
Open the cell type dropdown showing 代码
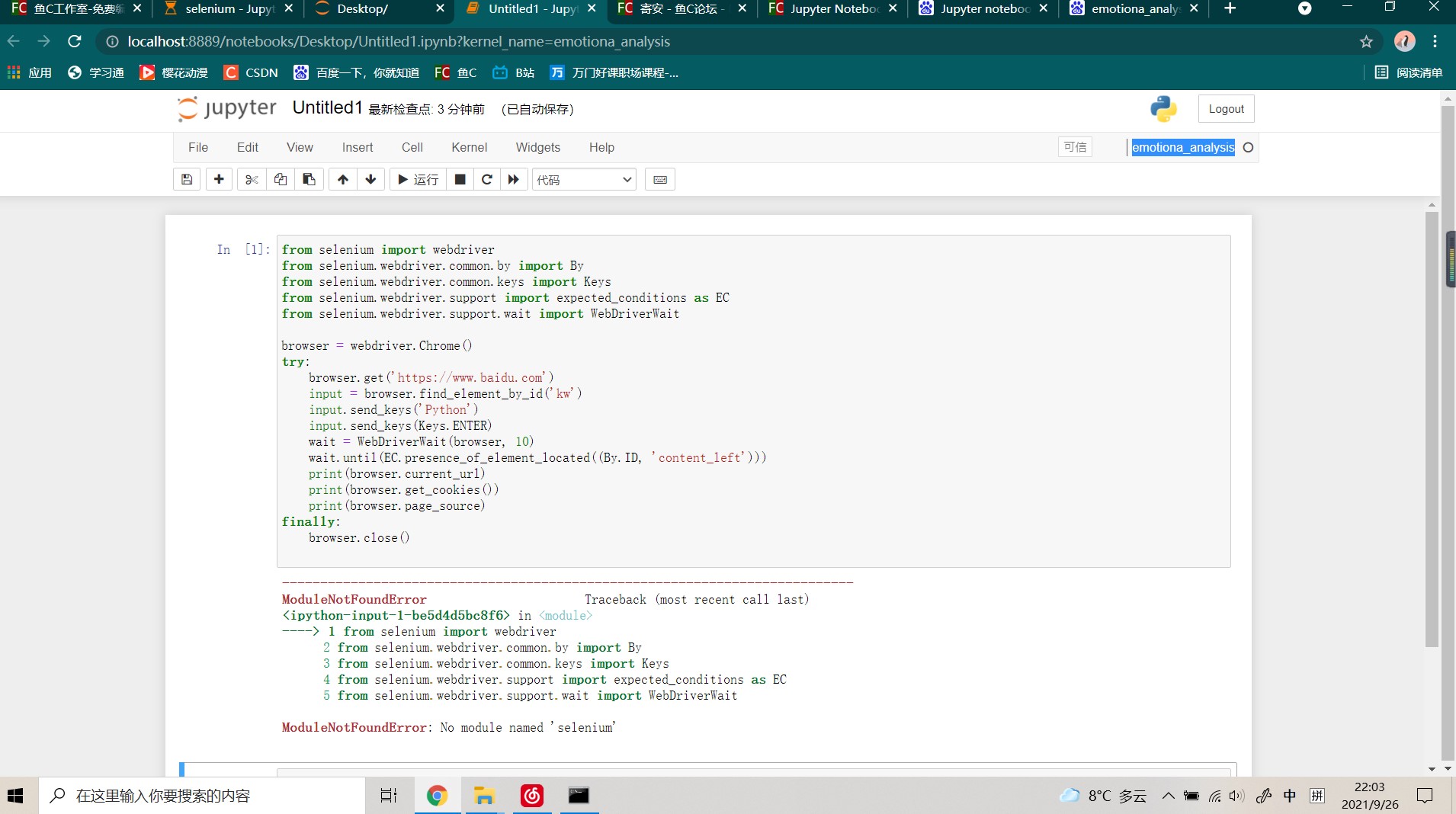584,180
